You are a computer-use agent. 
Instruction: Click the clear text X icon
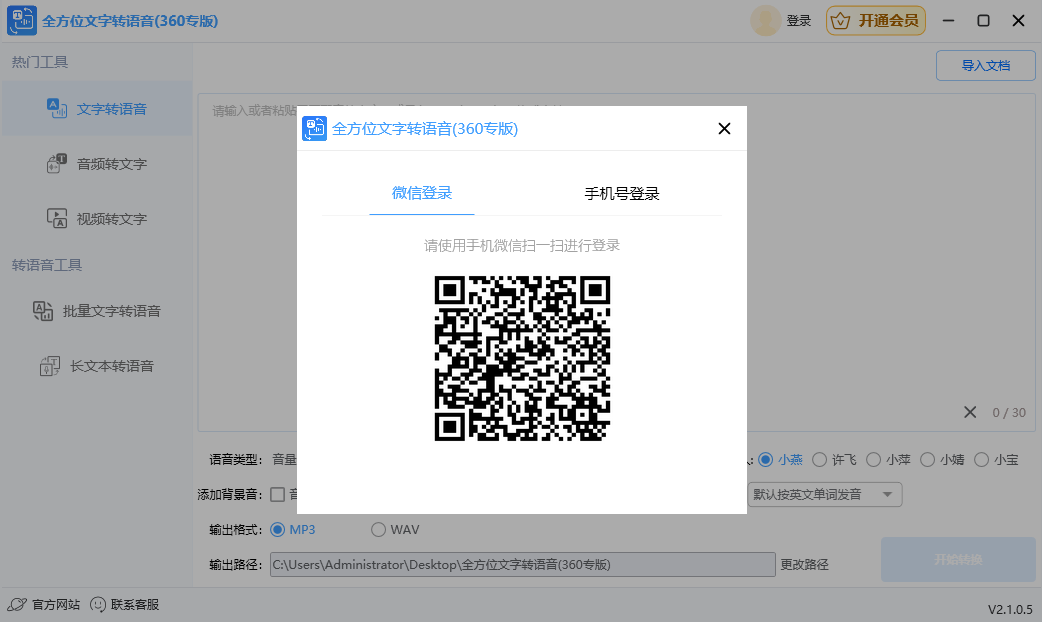[968, 412]
